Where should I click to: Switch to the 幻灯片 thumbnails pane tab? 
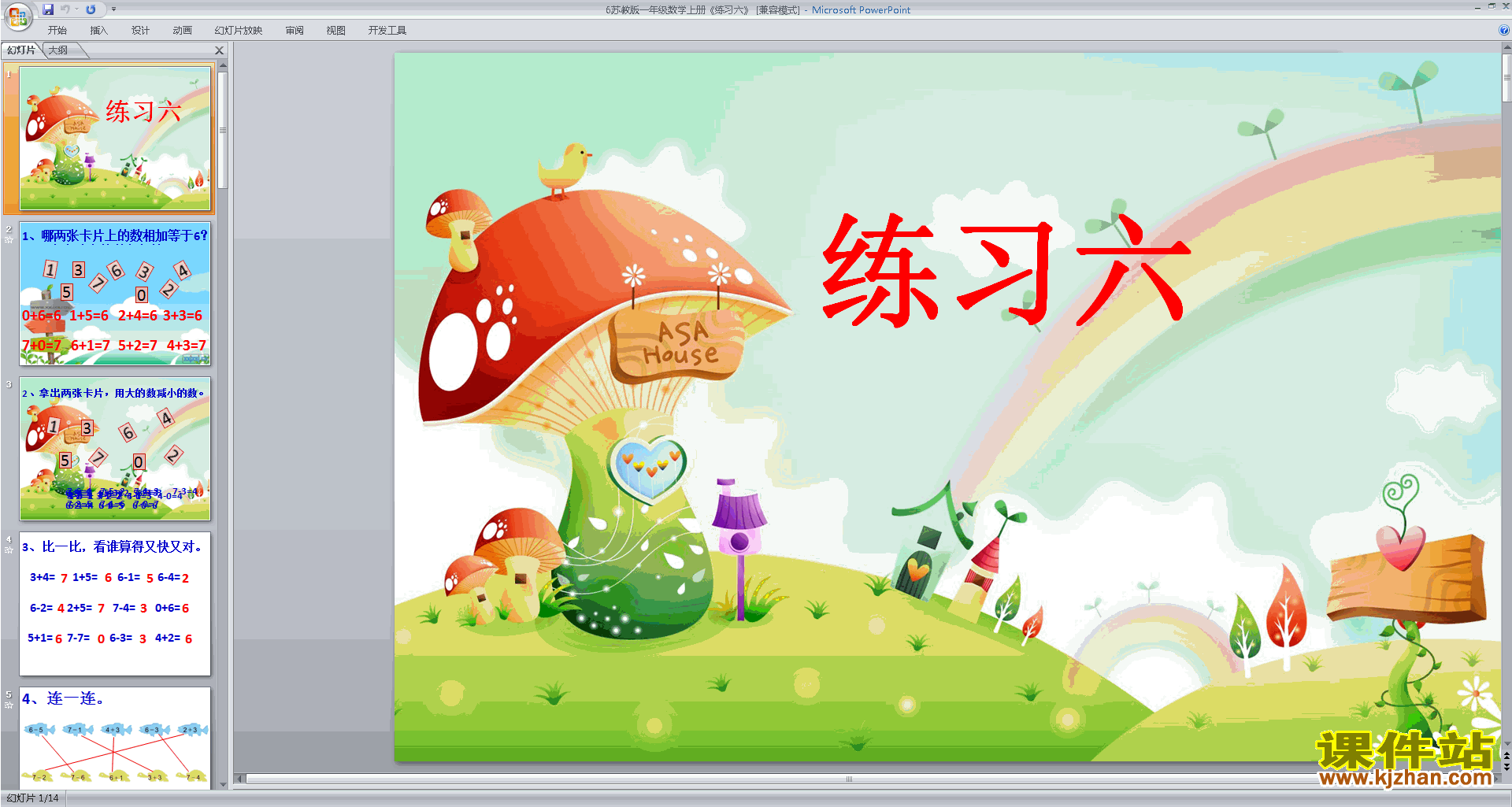(x=21, y=50)
